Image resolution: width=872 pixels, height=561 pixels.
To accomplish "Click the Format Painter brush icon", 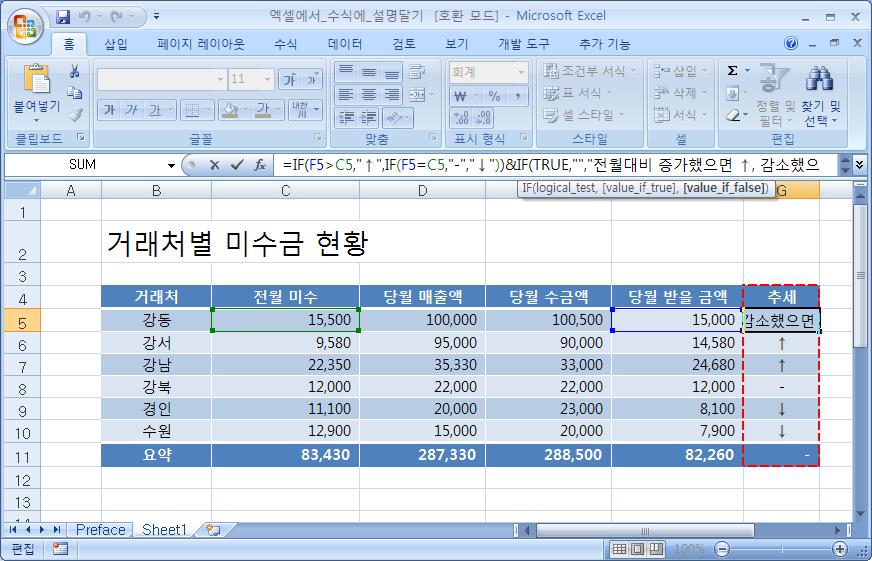I will (x=75, y=115).
